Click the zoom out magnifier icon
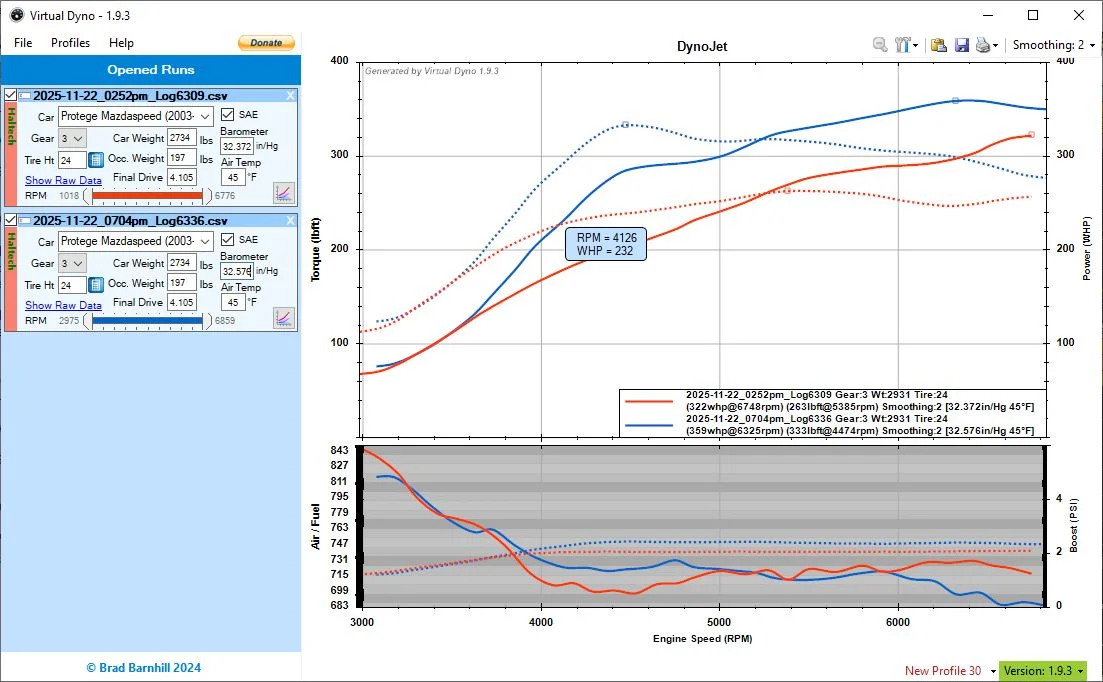 [880, 45]
